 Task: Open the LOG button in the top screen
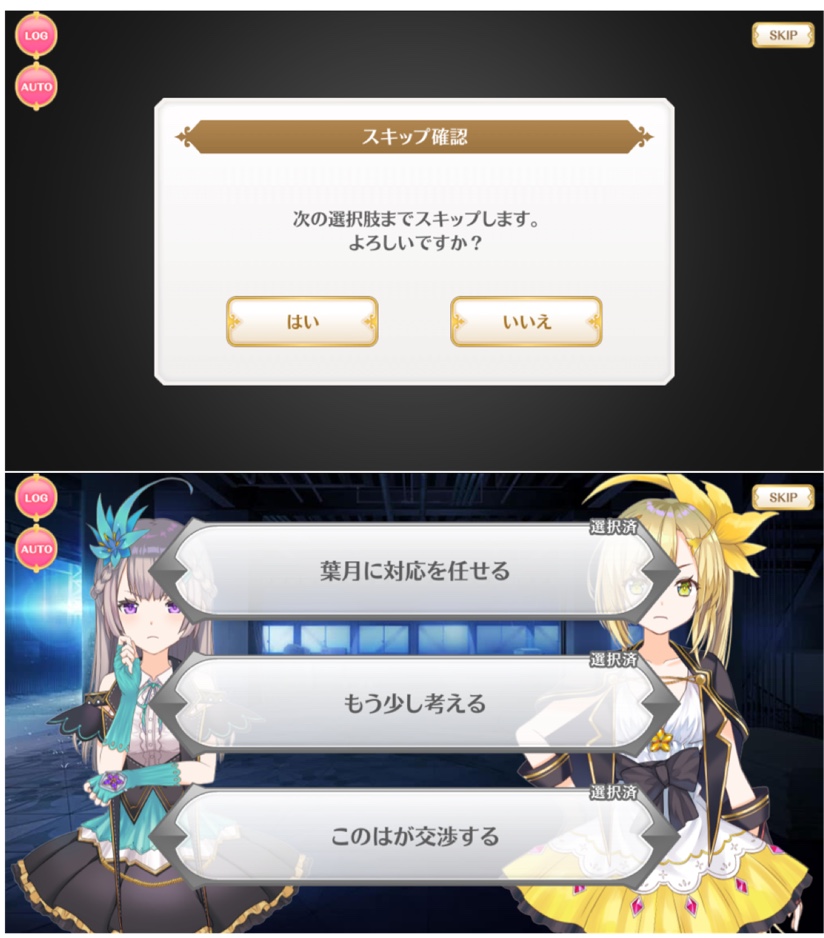pos(36,36)
